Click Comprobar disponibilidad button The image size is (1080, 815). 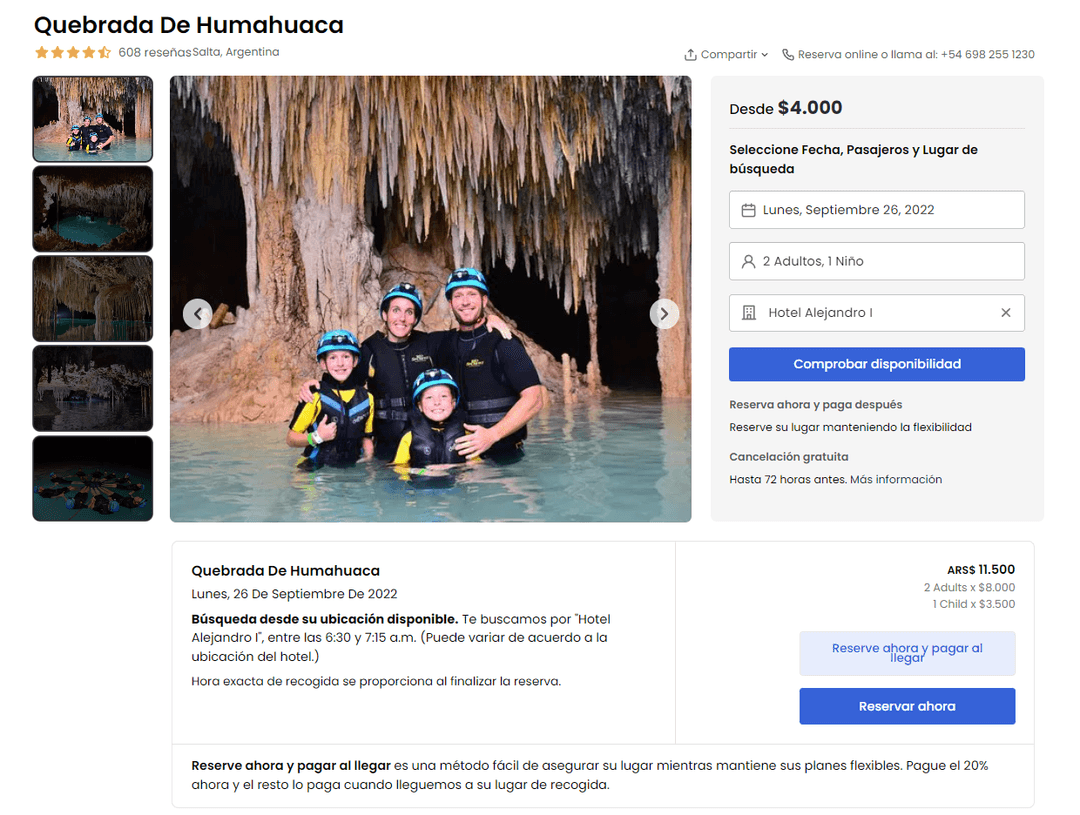click(876, 364)
